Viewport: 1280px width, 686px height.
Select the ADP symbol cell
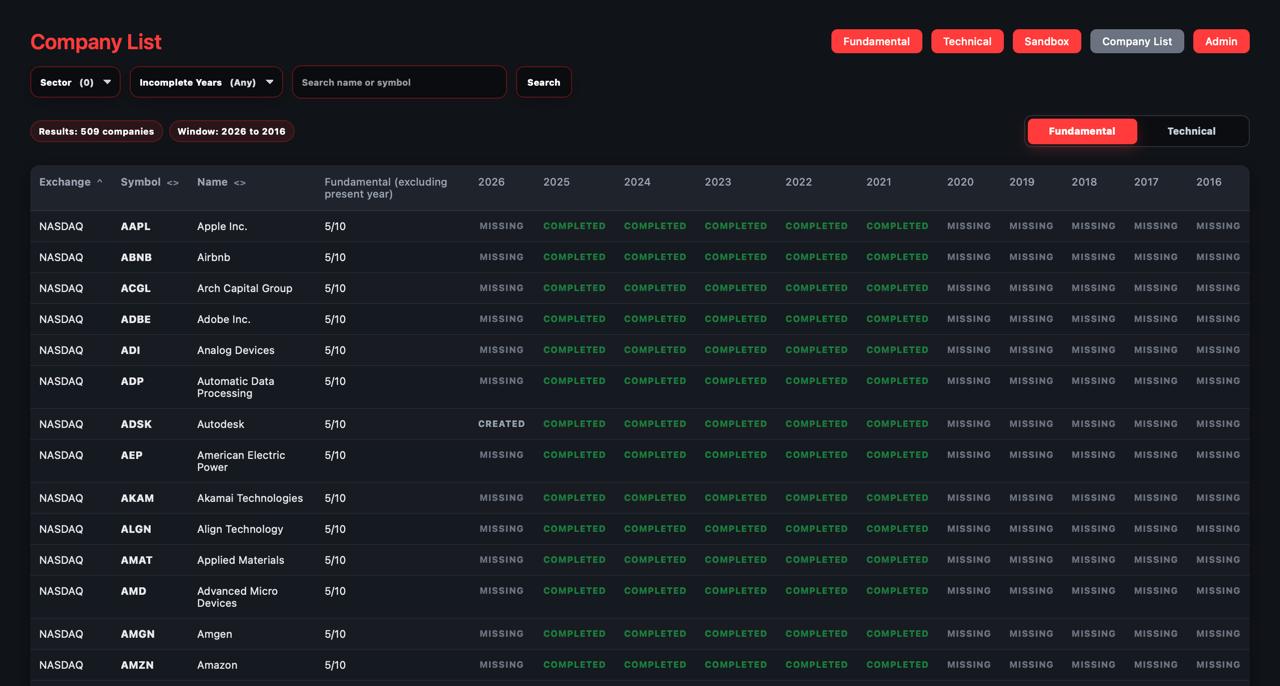[133, 381]
